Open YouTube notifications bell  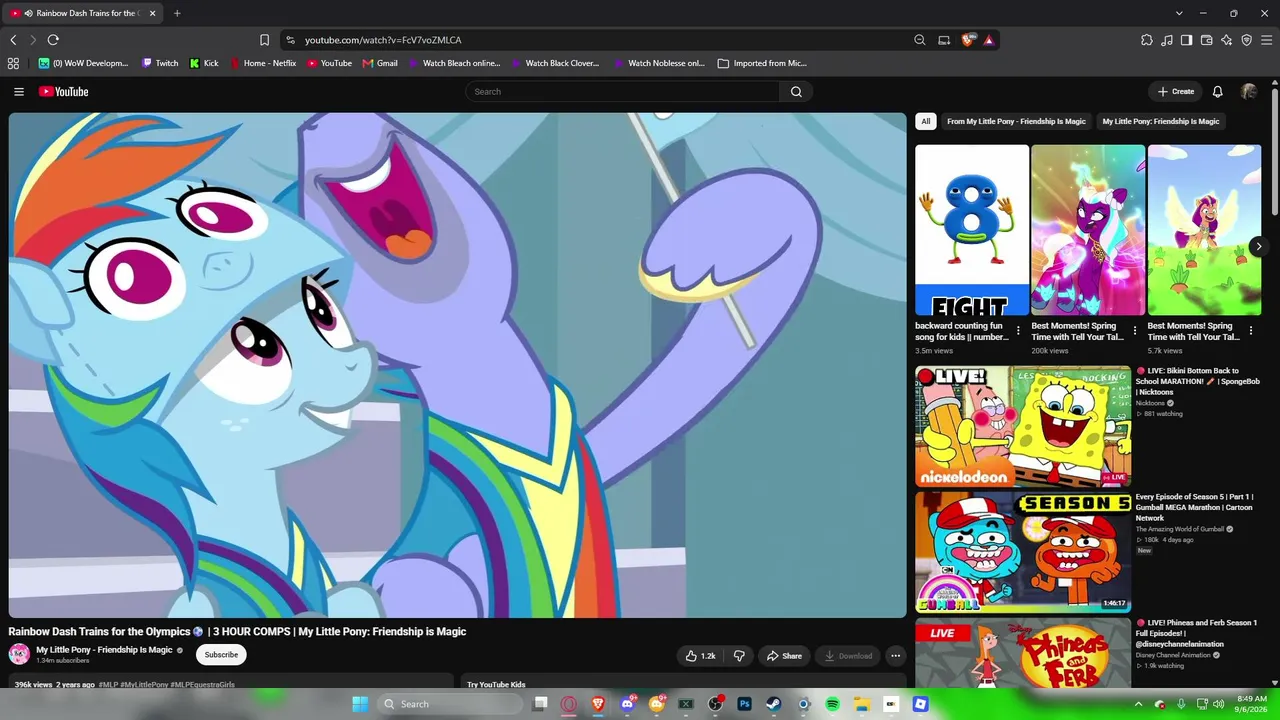coord(1217,92)
